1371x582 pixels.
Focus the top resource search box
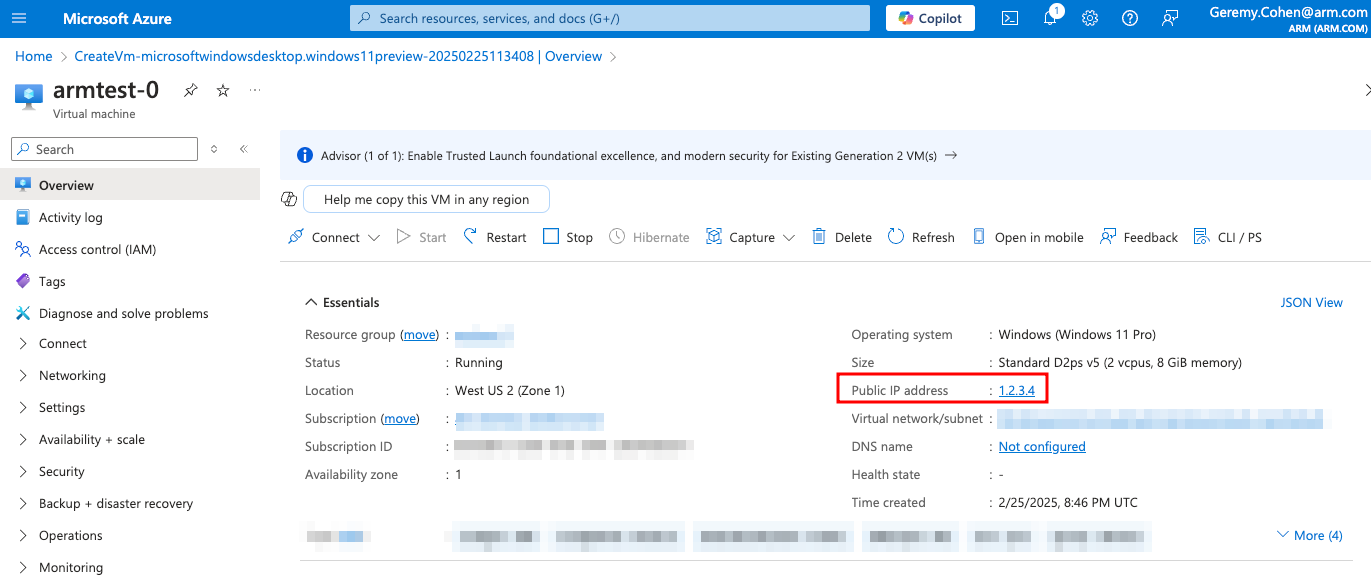pyautogui.click(x=610, y=18)
